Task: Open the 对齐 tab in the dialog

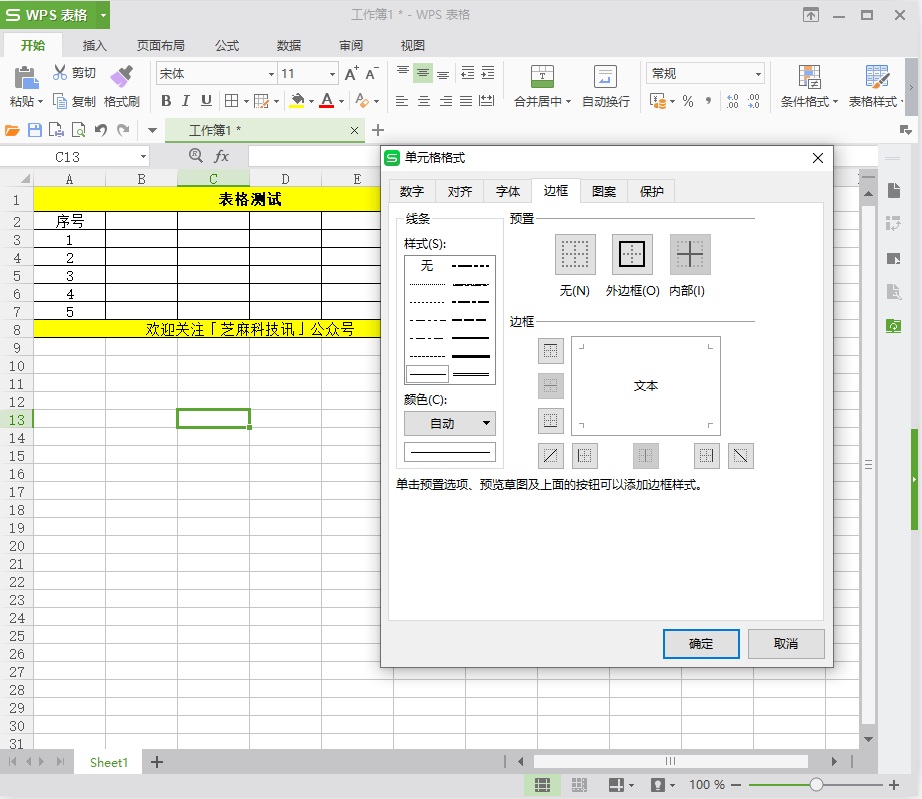Action: point(460,191)
